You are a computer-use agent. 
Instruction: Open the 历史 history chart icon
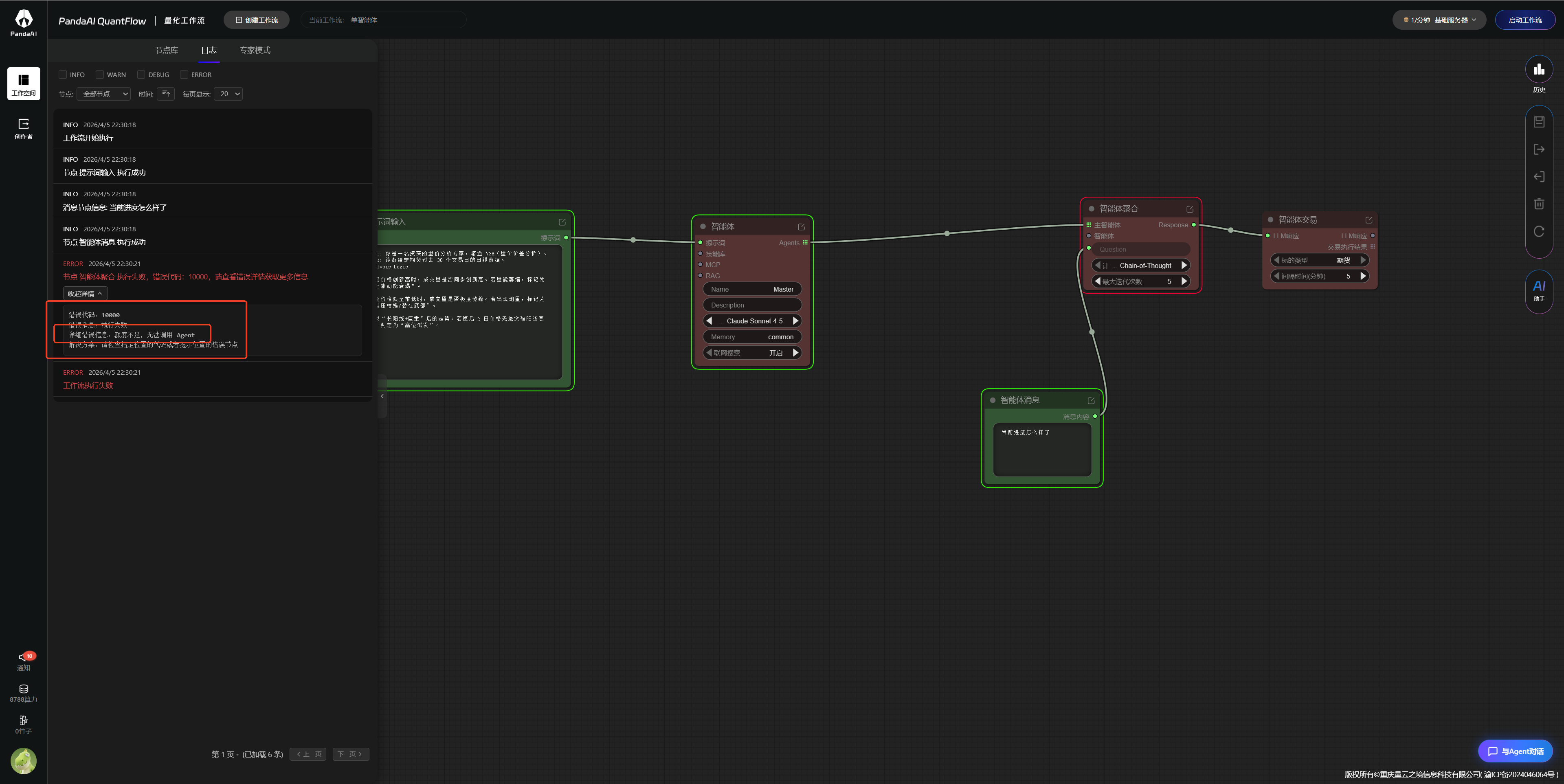point(1538,70)
